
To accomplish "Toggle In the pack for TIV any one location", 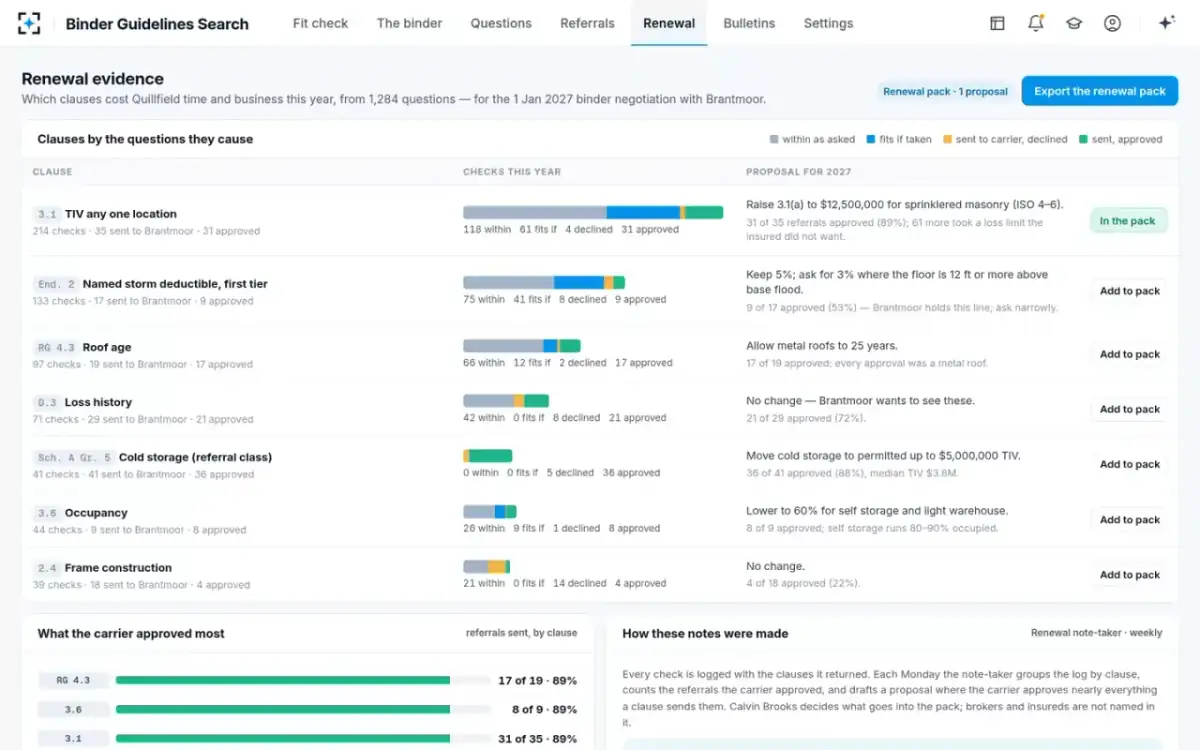I will 1128,221.
